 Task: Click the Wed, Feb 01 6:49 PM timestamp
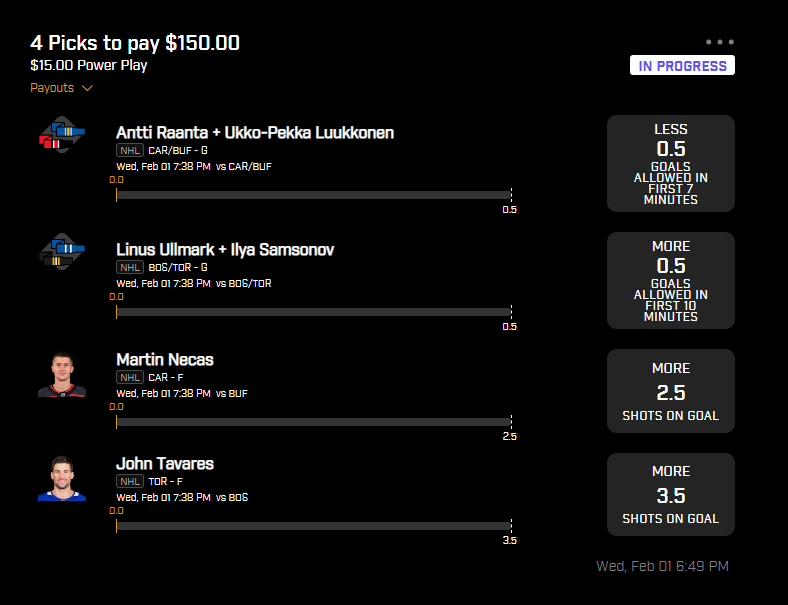[662, 566]
